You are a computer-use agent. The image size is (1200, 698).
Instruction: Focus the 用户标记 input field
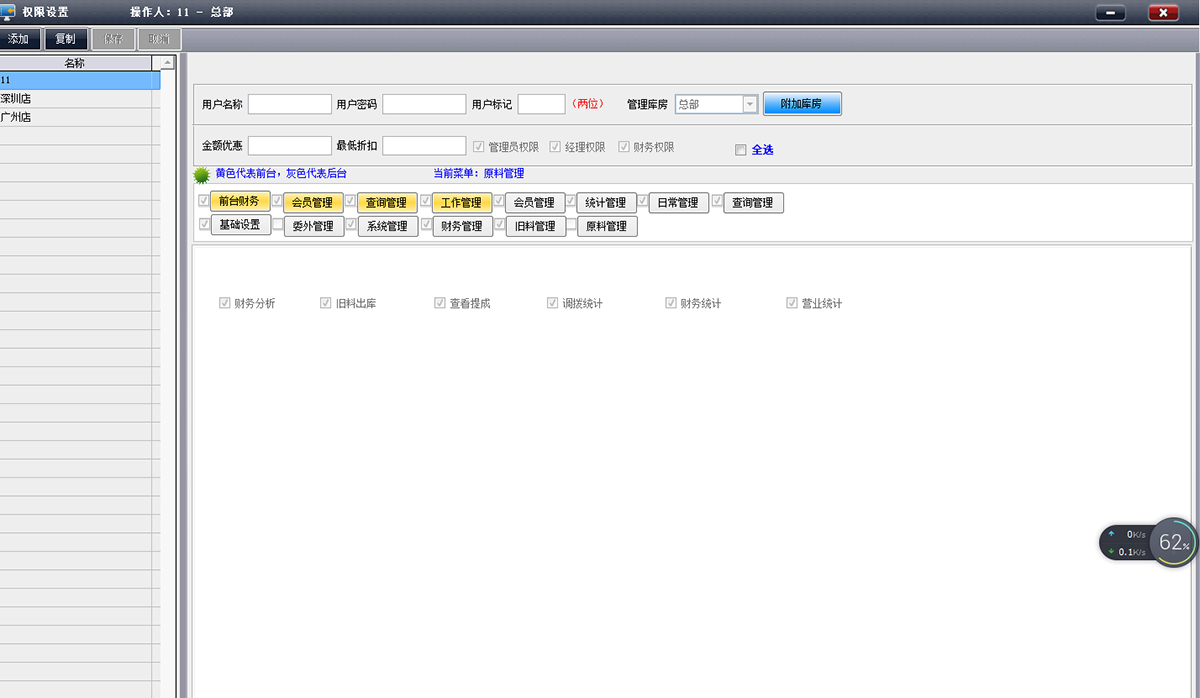[542, 104]
